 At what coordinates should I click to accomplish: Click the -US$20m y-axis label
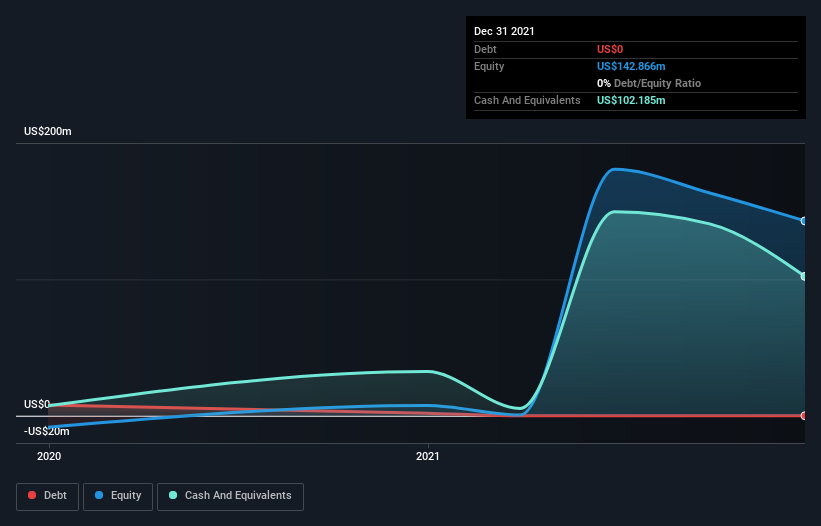(x=47, y=431)
